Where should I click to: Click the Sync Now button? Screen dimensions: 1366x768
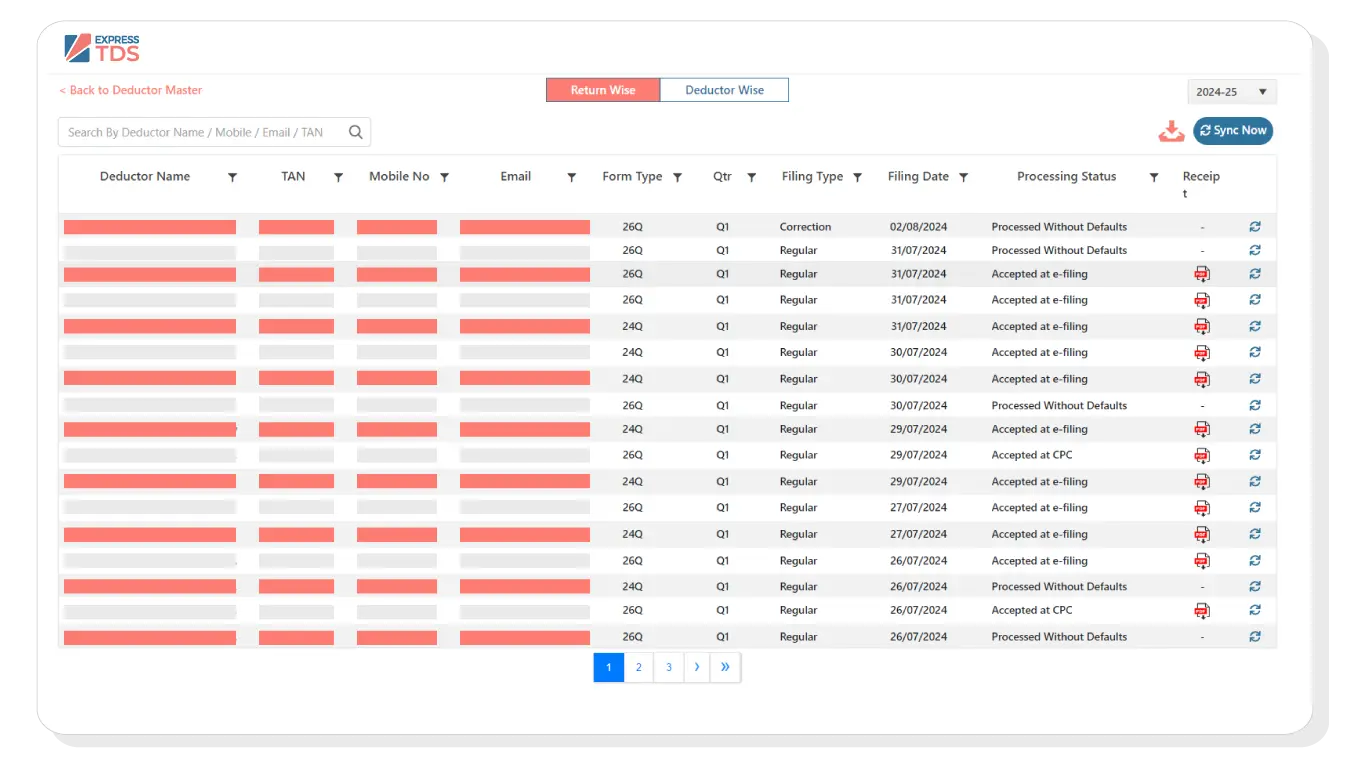tap(1233, 131)
